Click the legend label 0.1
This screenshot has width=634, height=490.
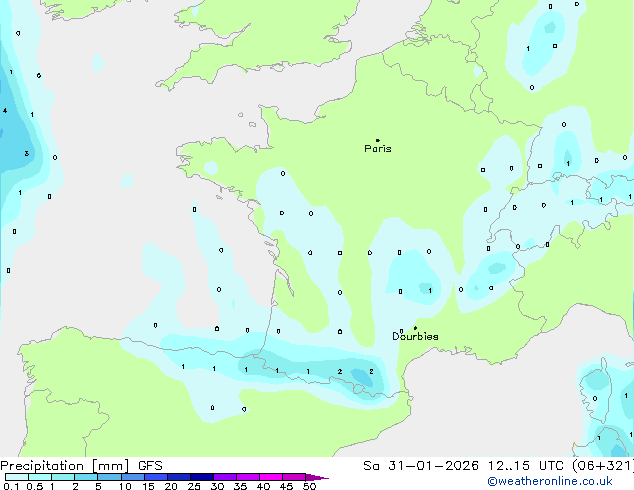coord(11,486)
